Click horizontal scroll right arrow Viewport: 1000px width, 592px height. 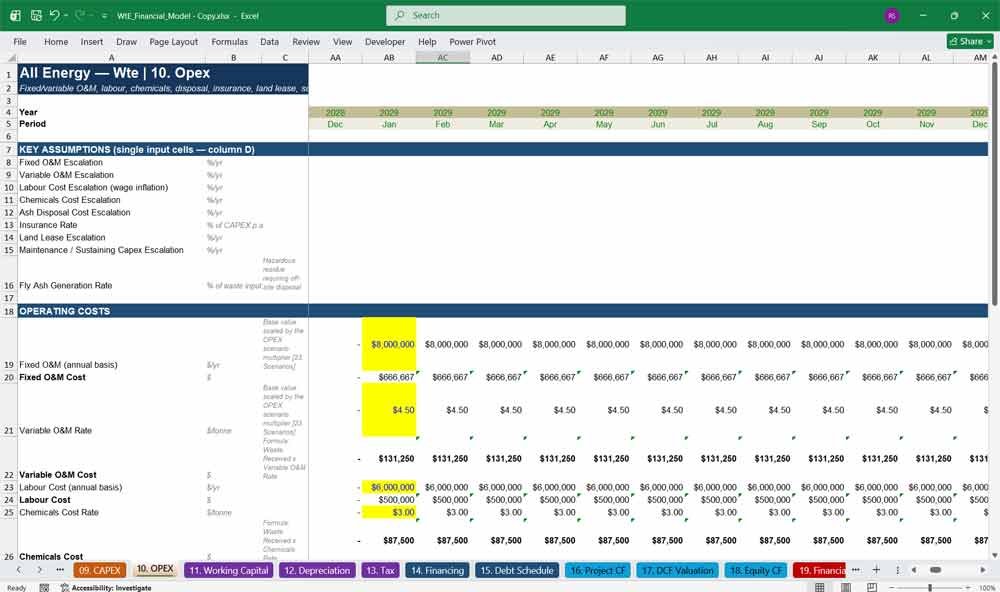983,570
